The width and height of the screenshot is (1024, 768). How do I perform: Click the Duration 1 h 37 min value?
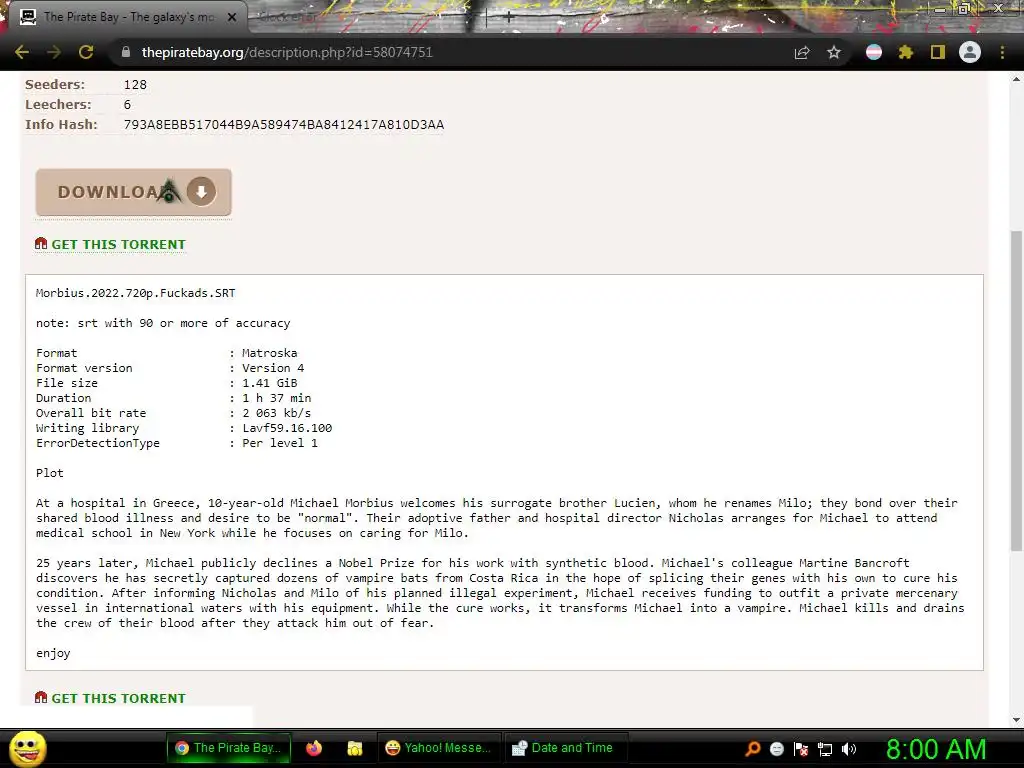click(x=277, y=398)
